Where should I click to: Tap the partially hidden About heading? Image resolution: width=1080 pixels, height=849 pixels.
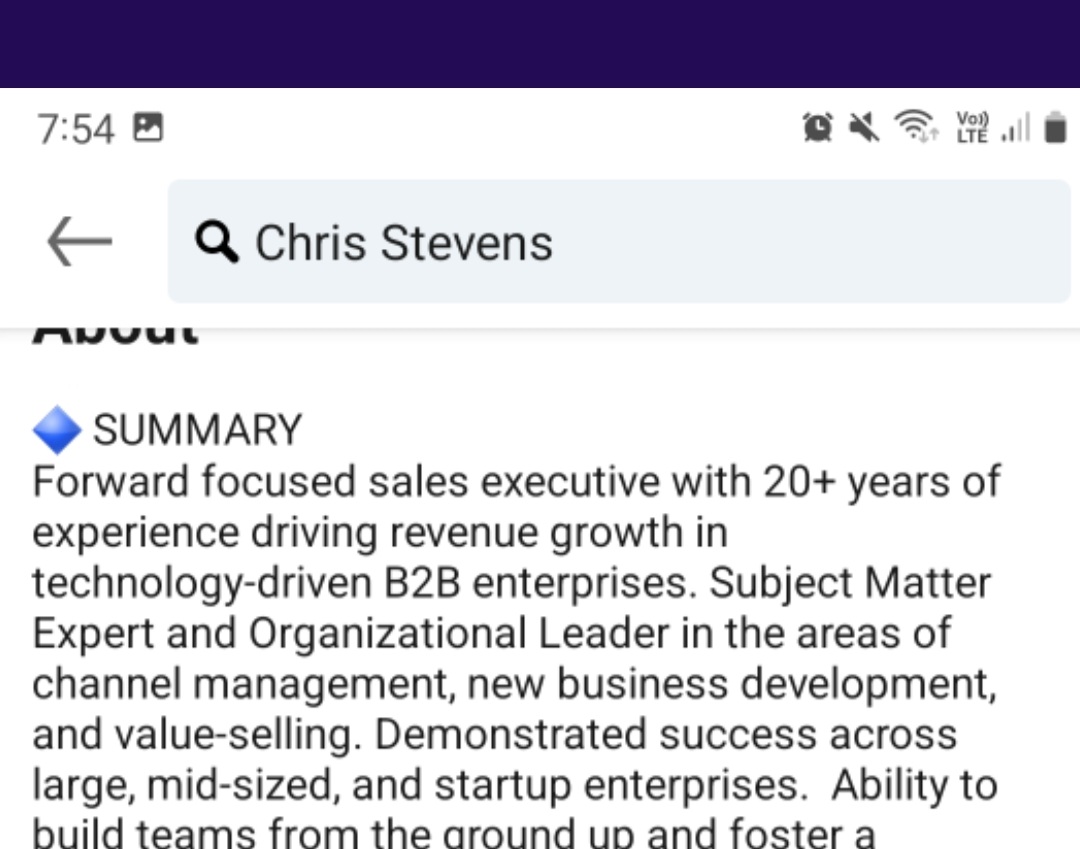point(116,336)
